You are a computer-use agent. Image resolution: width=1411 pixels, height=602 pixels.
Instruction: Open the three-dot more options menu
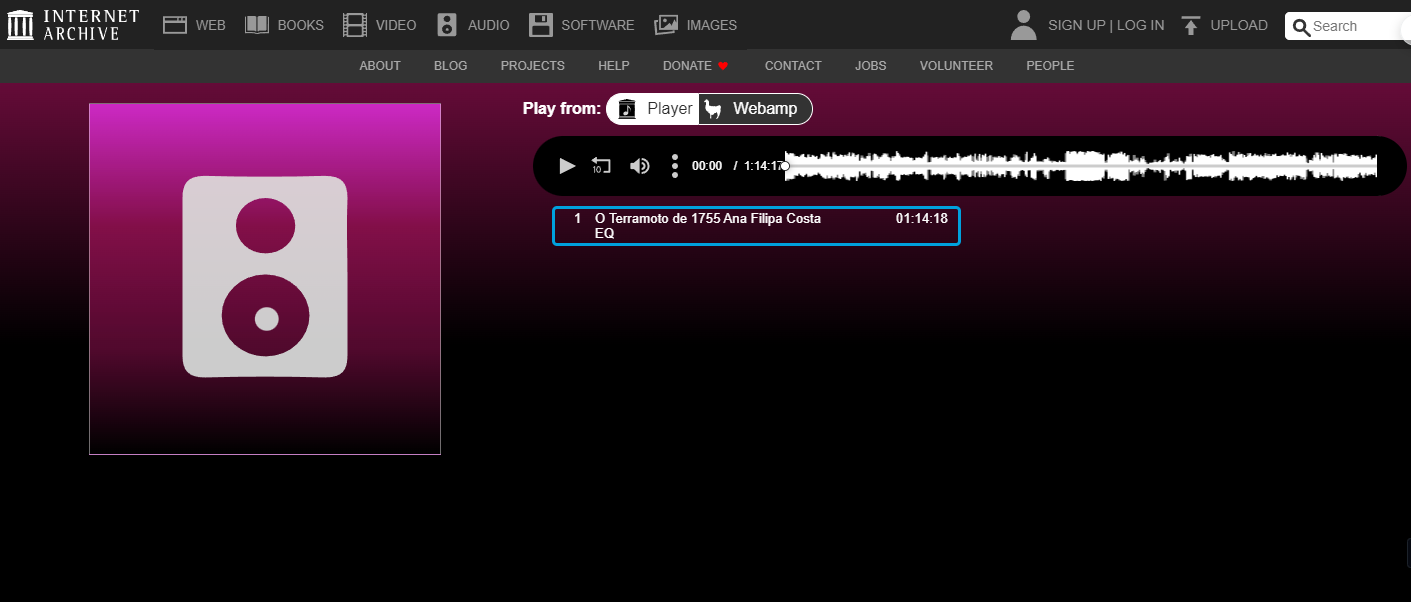(x=675, y=166)
